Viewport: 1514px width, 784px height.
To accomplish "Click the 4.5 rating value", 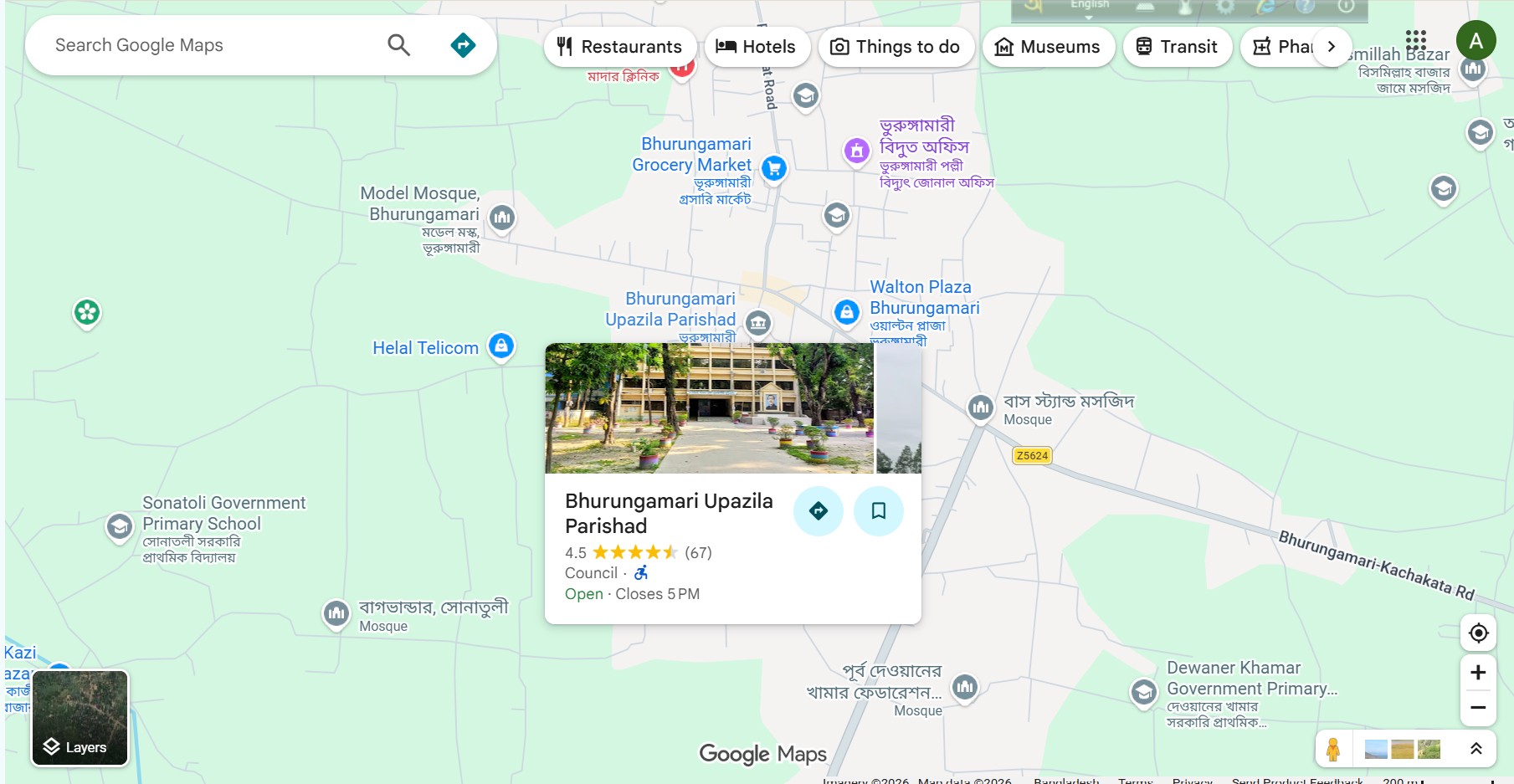I will click(x=576, y=552).
